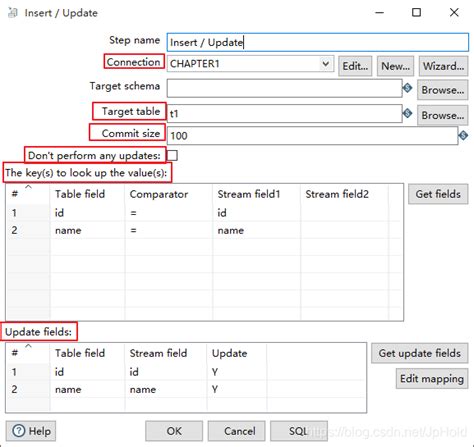Open the connection Wizard...
The width and height of the screenshot is (474, 447).
[443, 66]
